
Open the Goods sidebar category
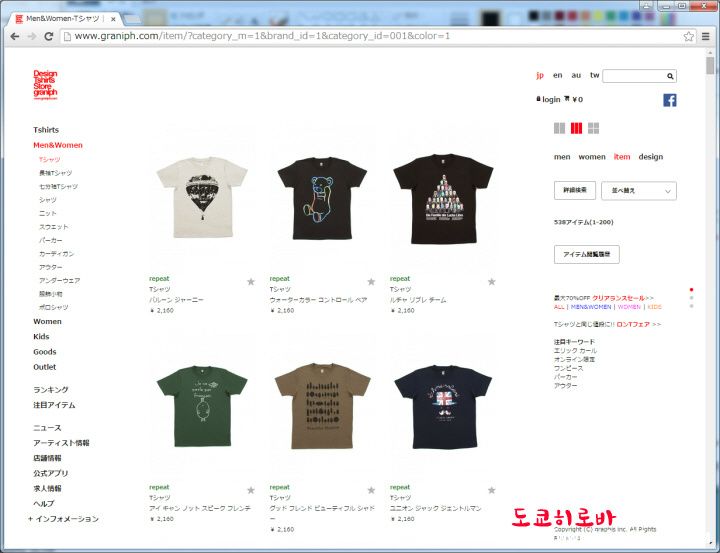45,352
